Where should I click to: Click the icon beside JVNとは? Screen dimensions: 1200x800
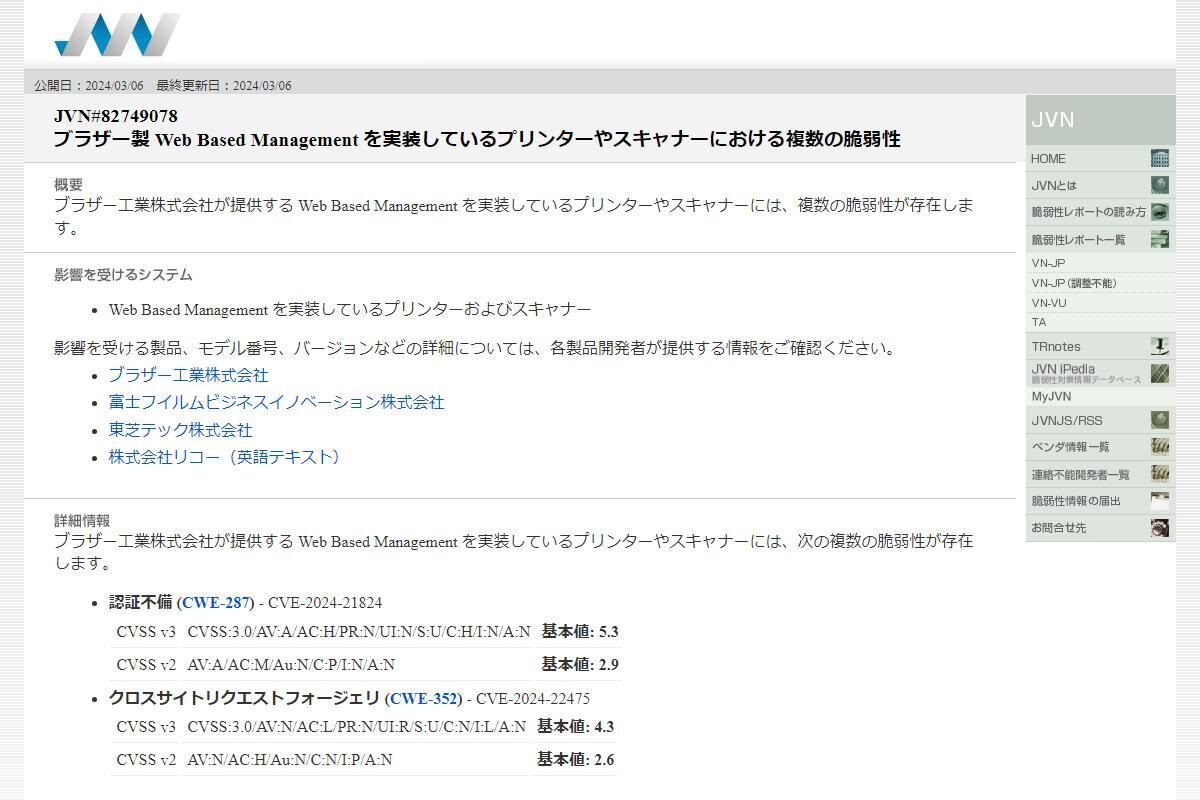(1160, 185)
